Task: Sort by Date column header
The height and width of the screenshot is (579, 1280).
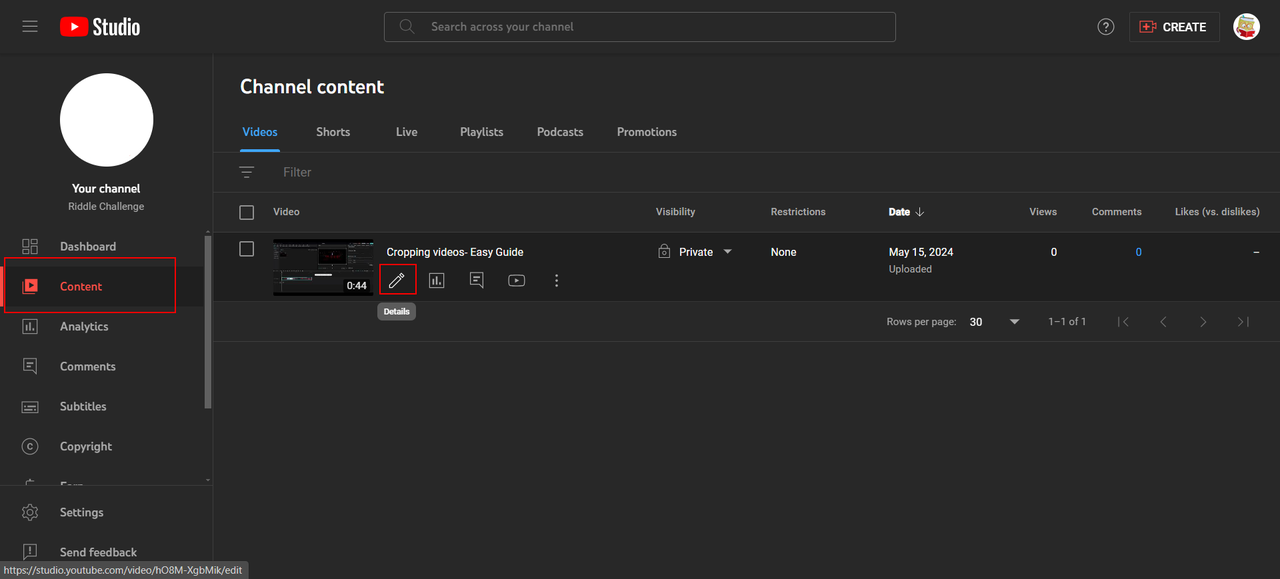Action: (x=906, y=212)
